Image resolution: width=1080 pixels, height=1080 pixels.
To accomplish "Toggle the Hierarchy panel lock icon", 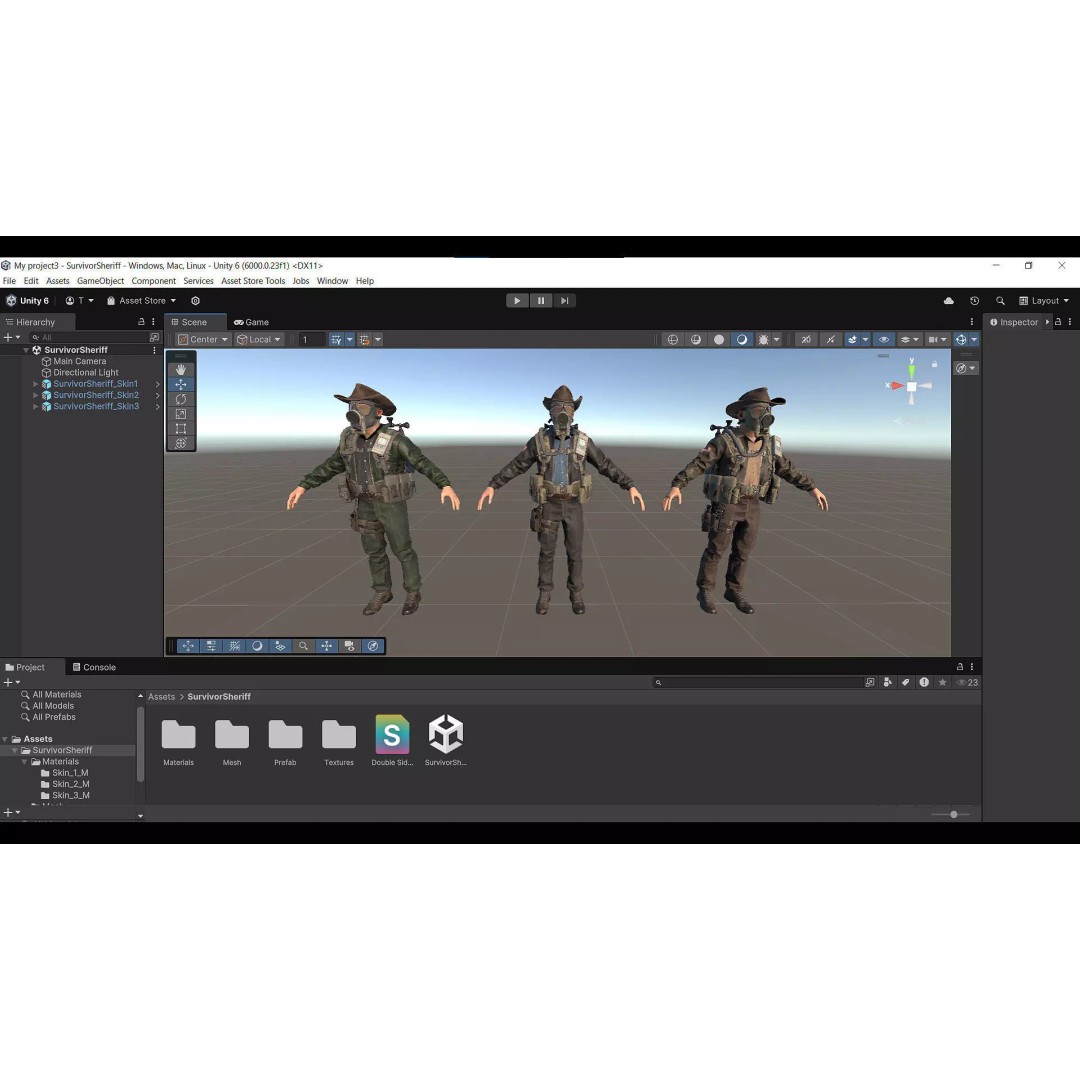I will pyautogui.click(x=141, y=322).
